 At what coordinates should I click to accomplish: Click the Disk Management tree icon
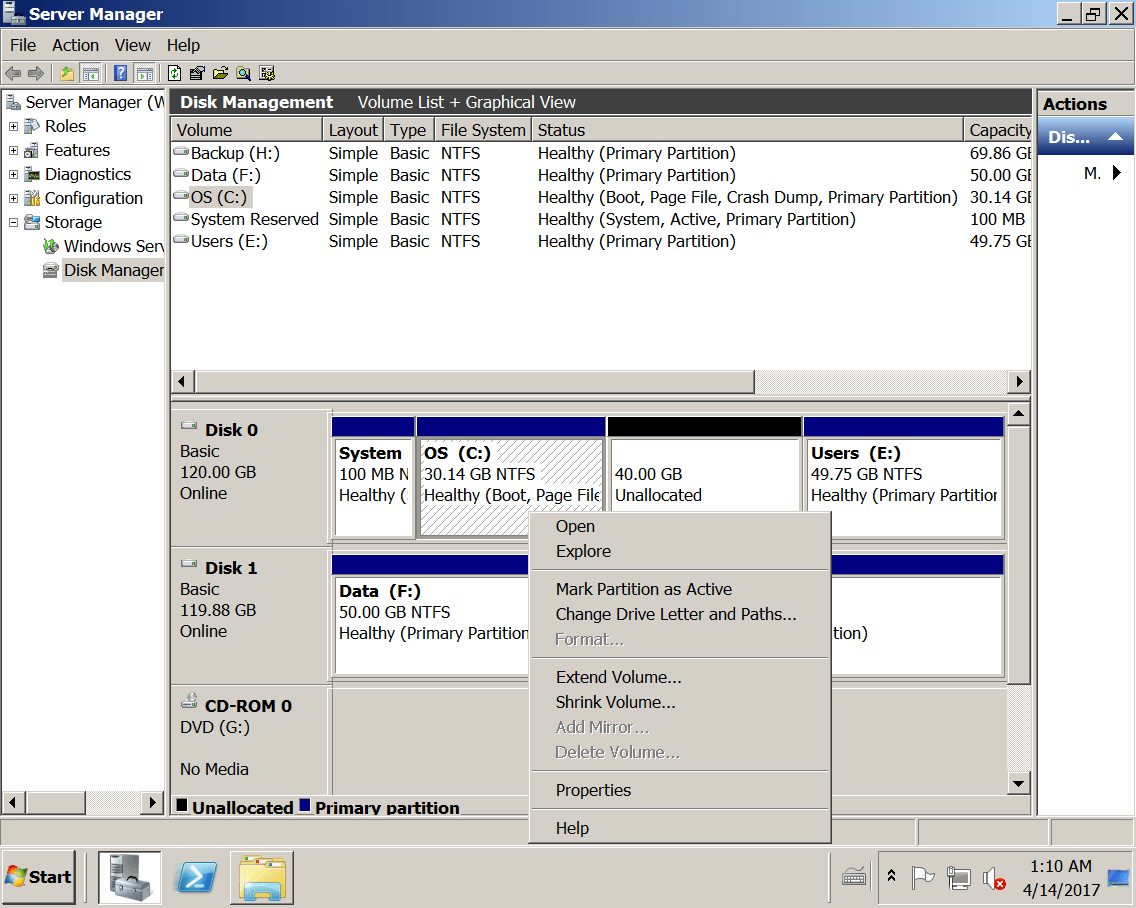51,270
